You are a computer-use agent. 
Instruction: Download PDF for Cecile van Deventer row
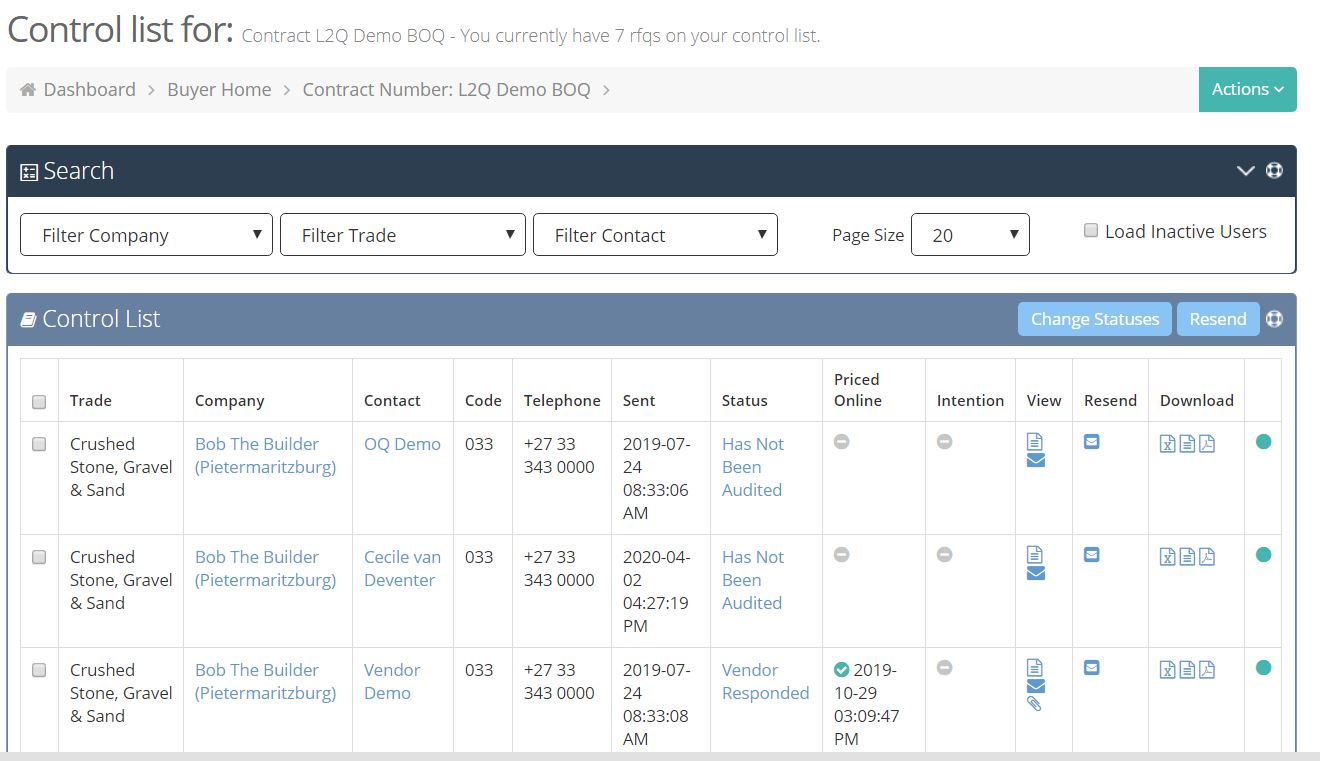pyautogui.click(x=1207, y=557)
